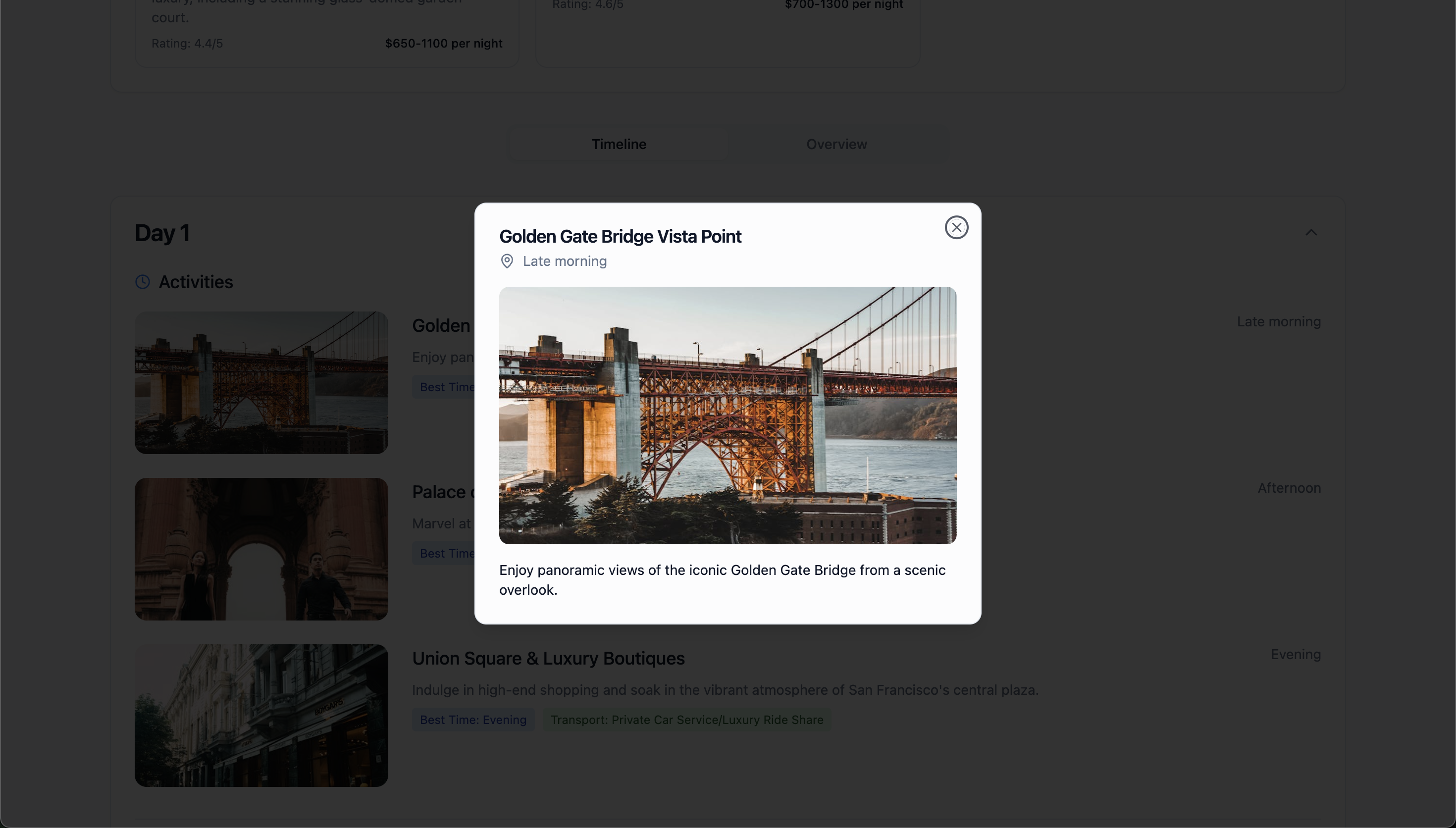1456x828 pixels.
Task: Click the 'Late morning' label in activity list
Action: coord(1279,322)
